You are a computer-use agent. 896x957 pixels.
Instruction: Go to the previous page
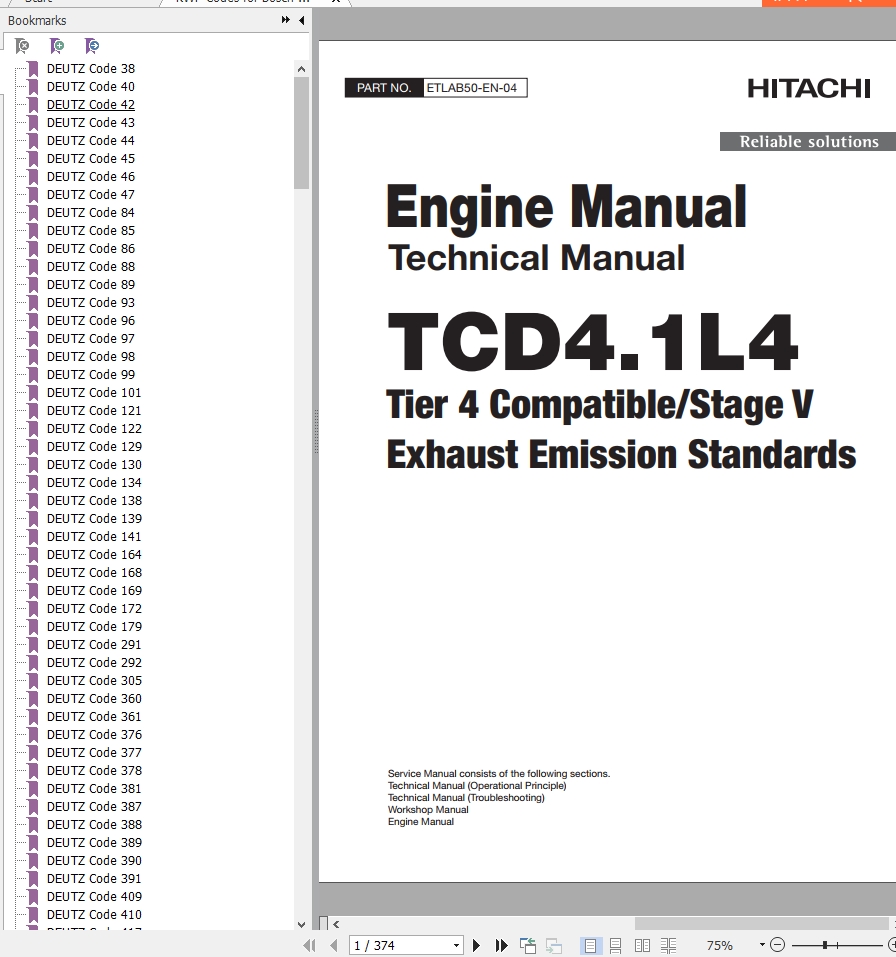(x=333, y=945)
